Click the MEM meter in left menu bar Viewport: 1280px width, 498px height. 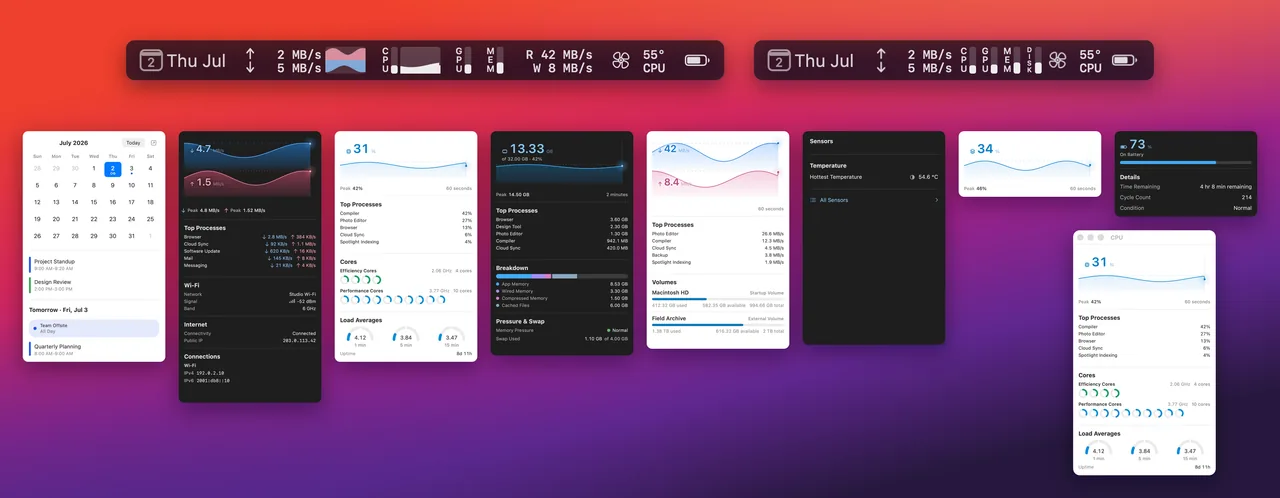494,60
